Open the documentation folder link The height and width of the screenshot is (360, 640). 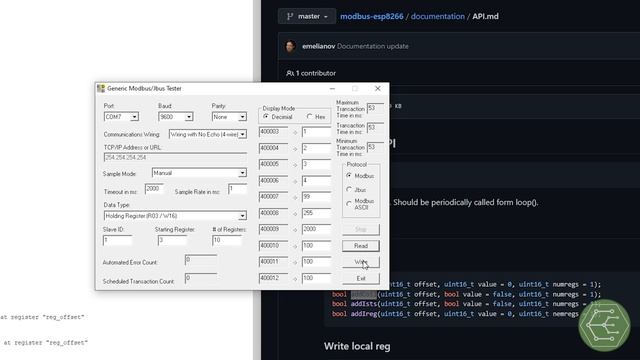coord(438,16)
